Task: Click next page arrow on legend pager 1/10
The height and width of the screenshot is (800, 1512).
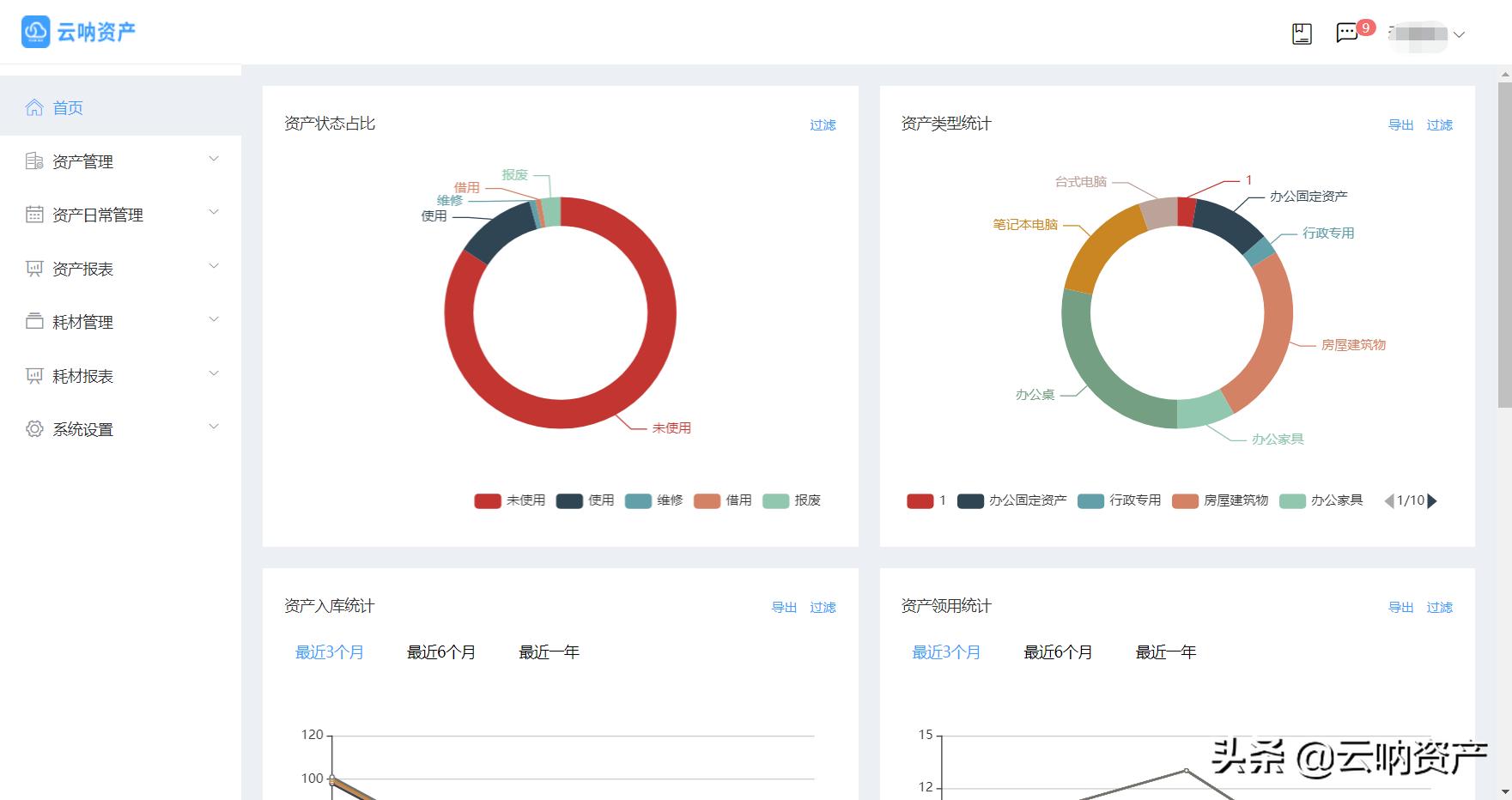Action: click(1432, 500)
